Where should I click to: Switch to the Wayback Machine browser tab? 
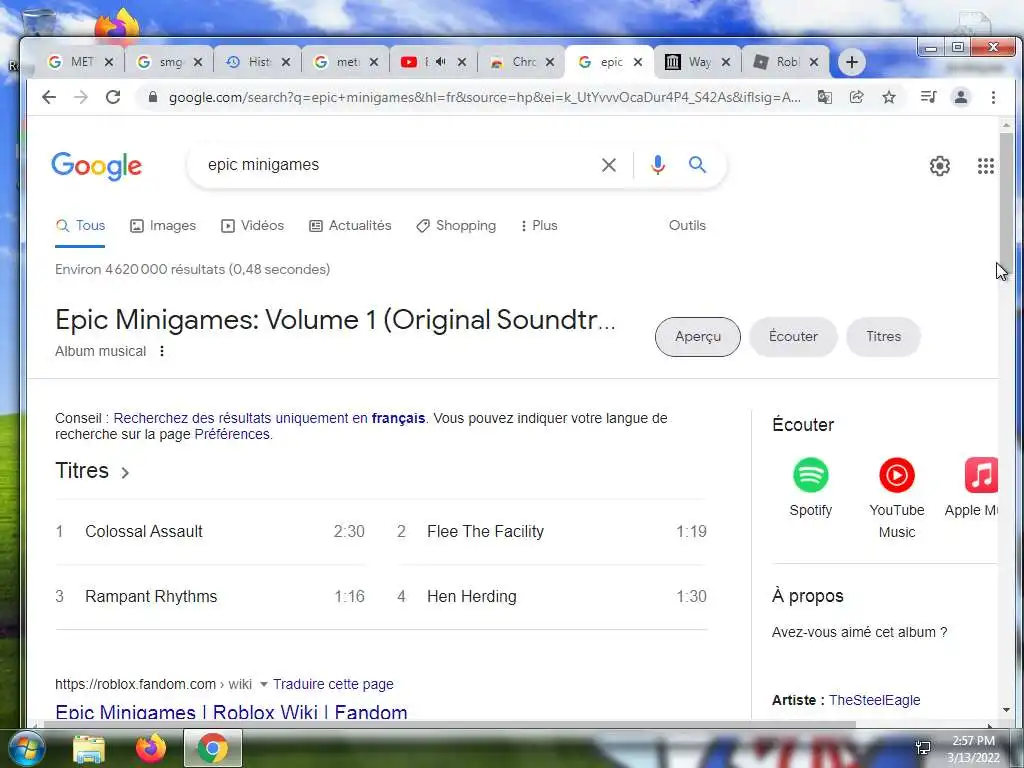click(696, 62)
